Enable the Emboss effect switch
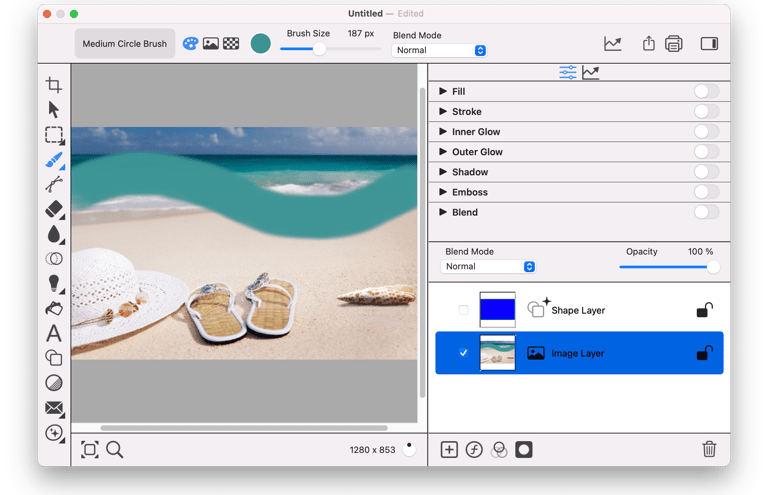The image size is (768, 495). pos(706,192)
